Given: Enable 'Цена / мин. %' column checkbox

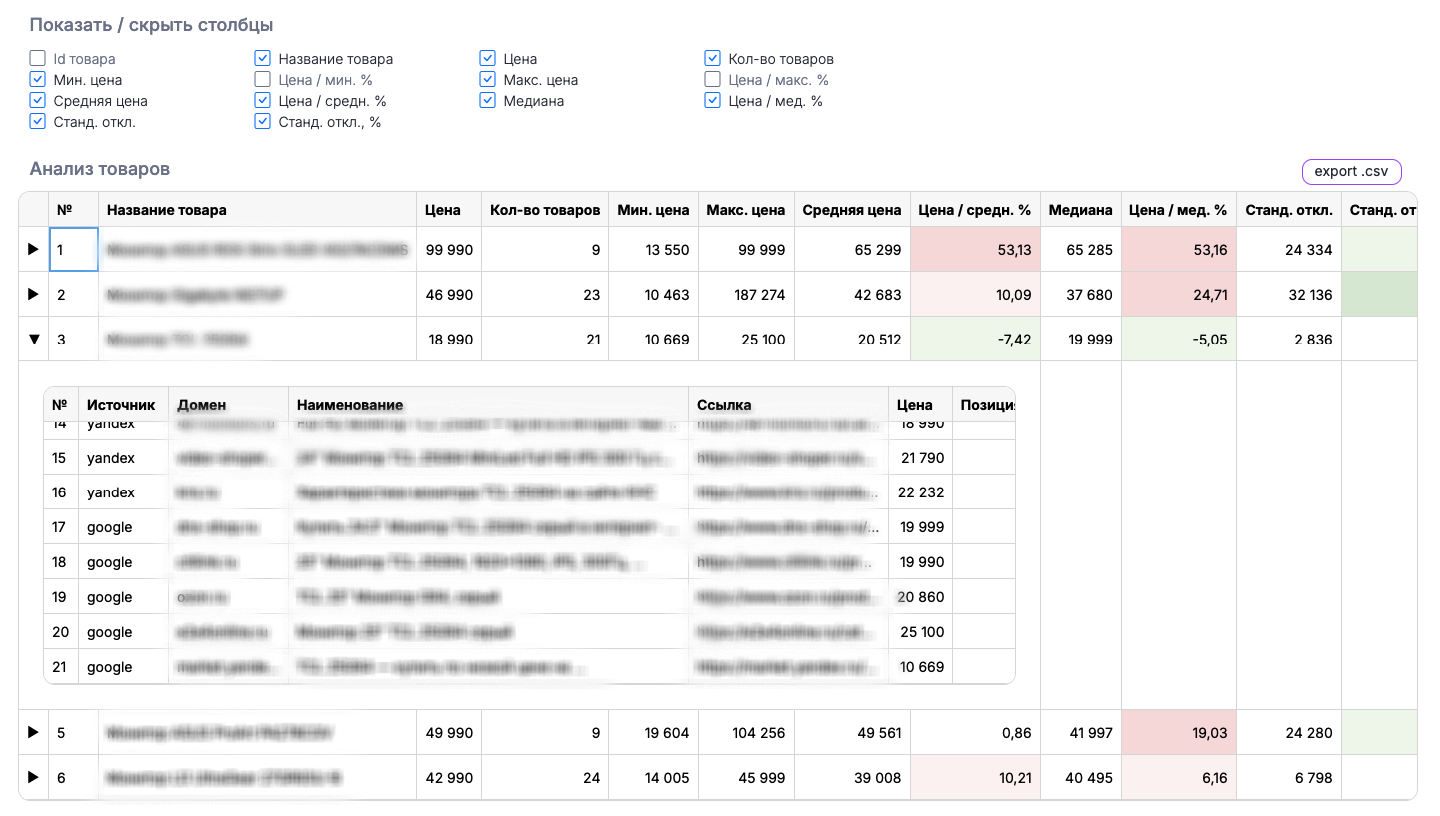Looking at the screenshot, I should click(263, 80).
